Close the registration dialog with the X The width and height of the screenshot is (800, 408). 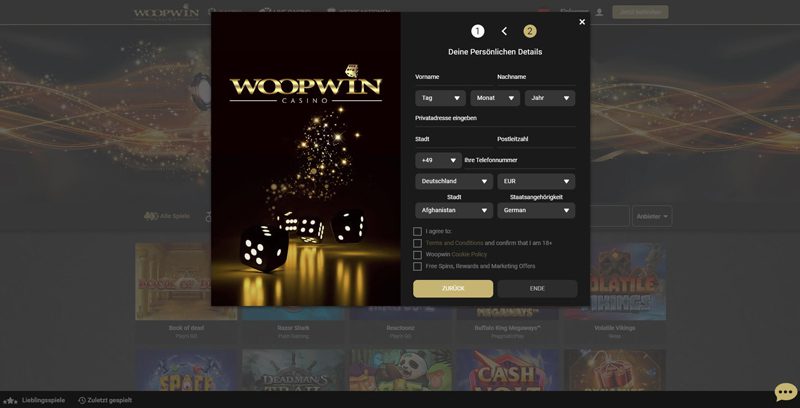582,22
